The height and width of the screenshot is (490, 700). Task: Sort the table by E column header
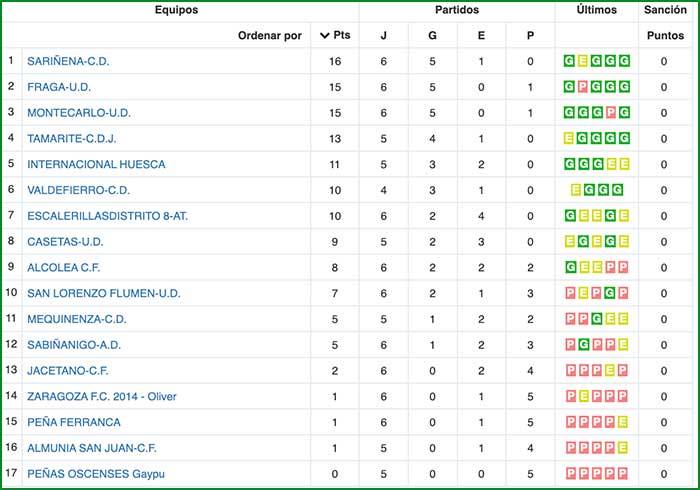[481, 36]
